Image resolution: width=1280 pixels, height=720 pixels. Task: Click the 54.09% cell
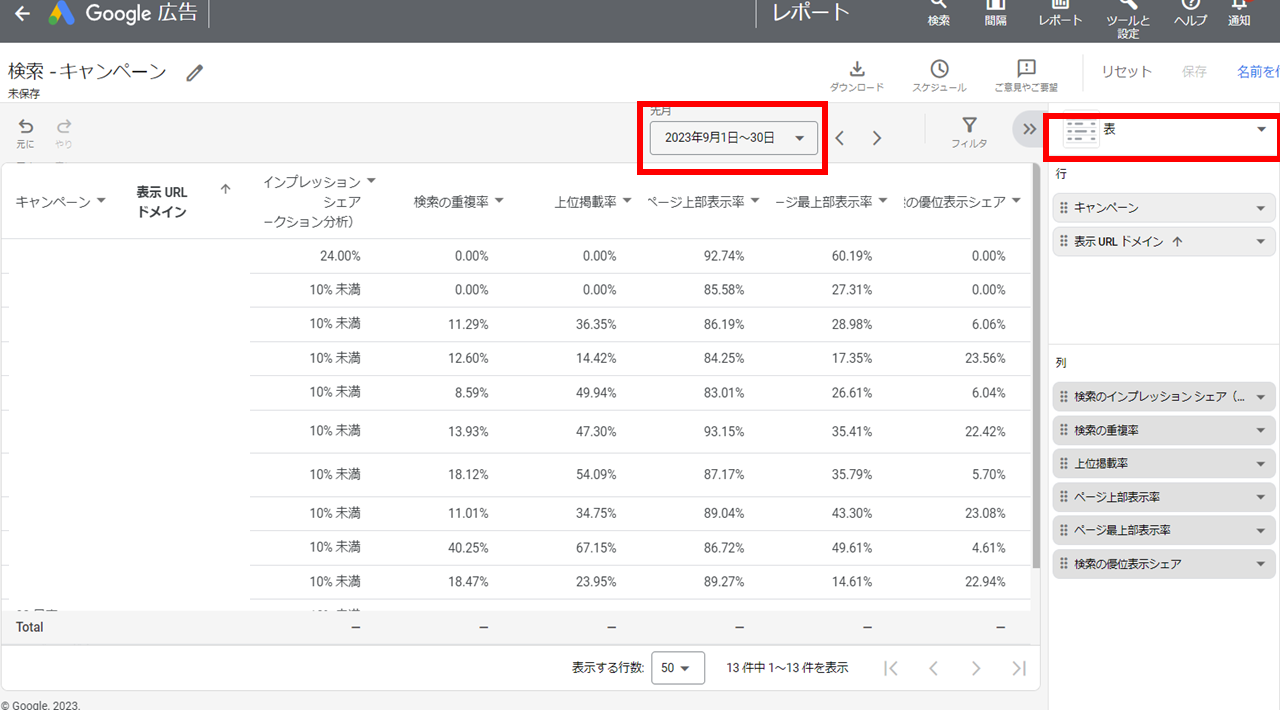tap(596, 474)
